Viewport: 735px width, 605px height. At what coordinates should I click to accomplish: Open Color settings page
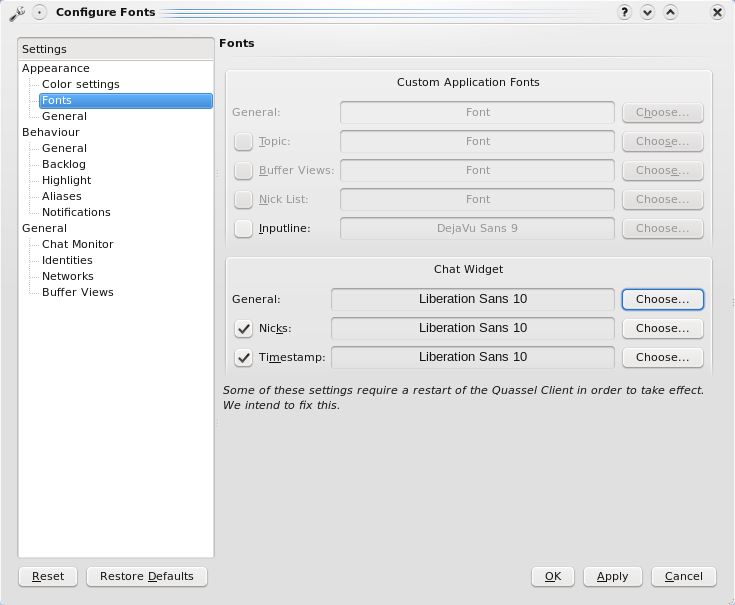81,84
